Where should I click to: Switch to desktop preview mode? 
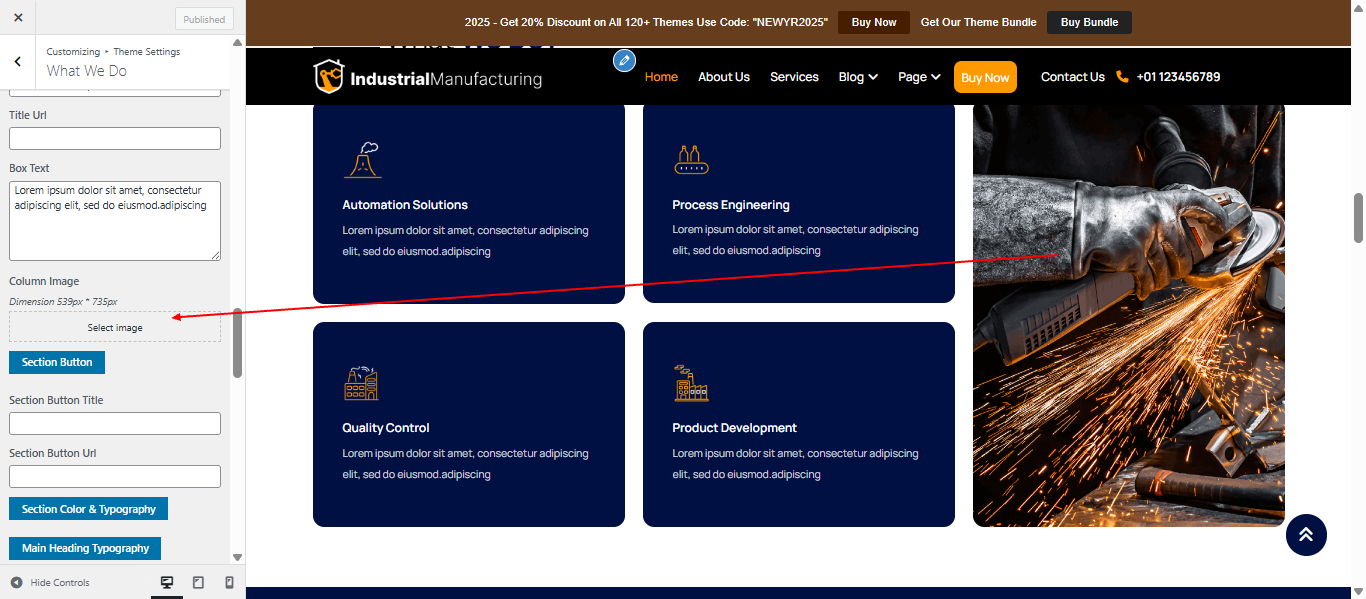point(167,582)
